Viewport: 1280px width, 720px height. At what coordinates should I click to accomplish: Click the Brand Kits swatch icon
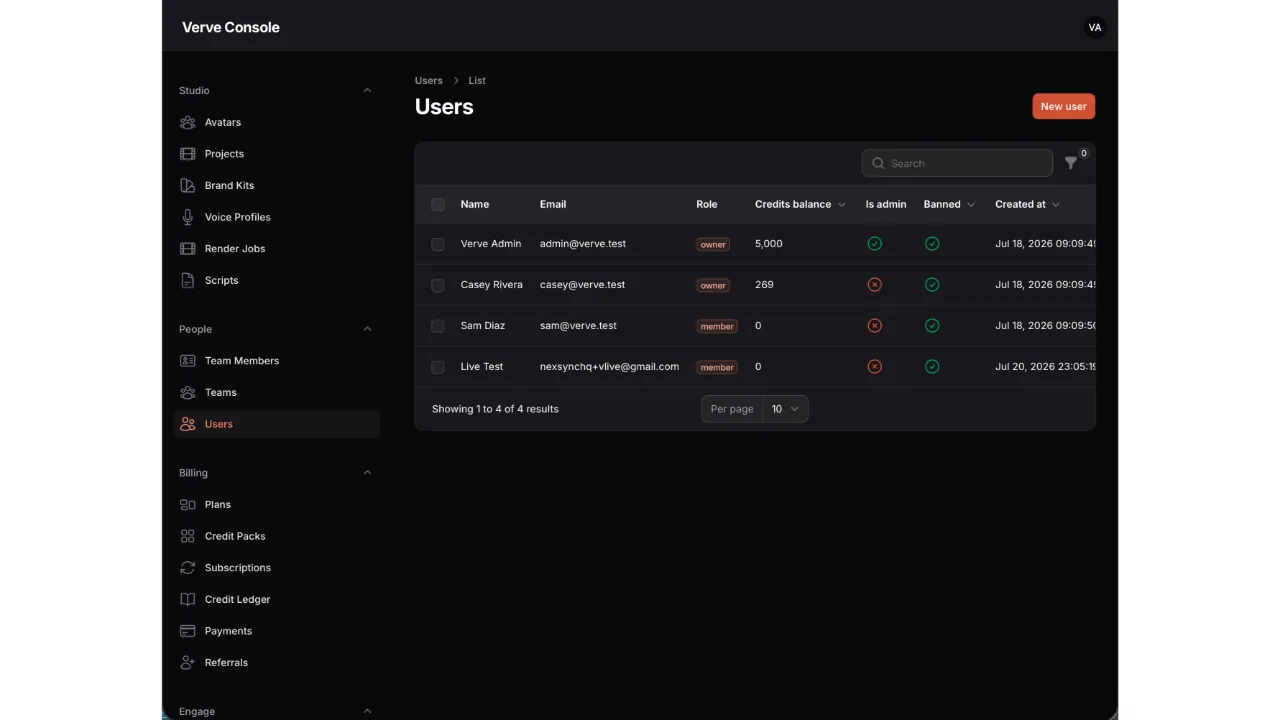pos(187,185)
